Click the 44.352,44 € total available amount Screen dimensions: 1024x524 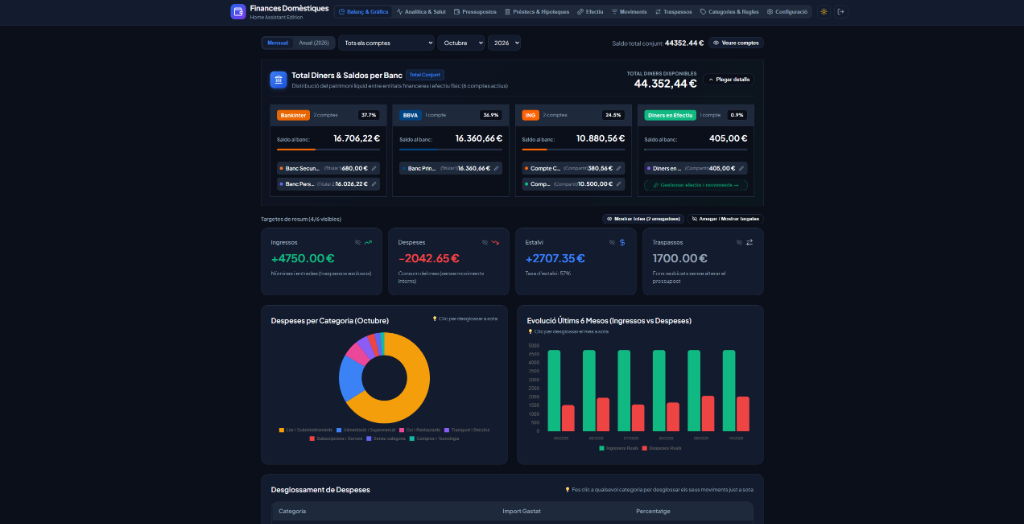point(665,84)
